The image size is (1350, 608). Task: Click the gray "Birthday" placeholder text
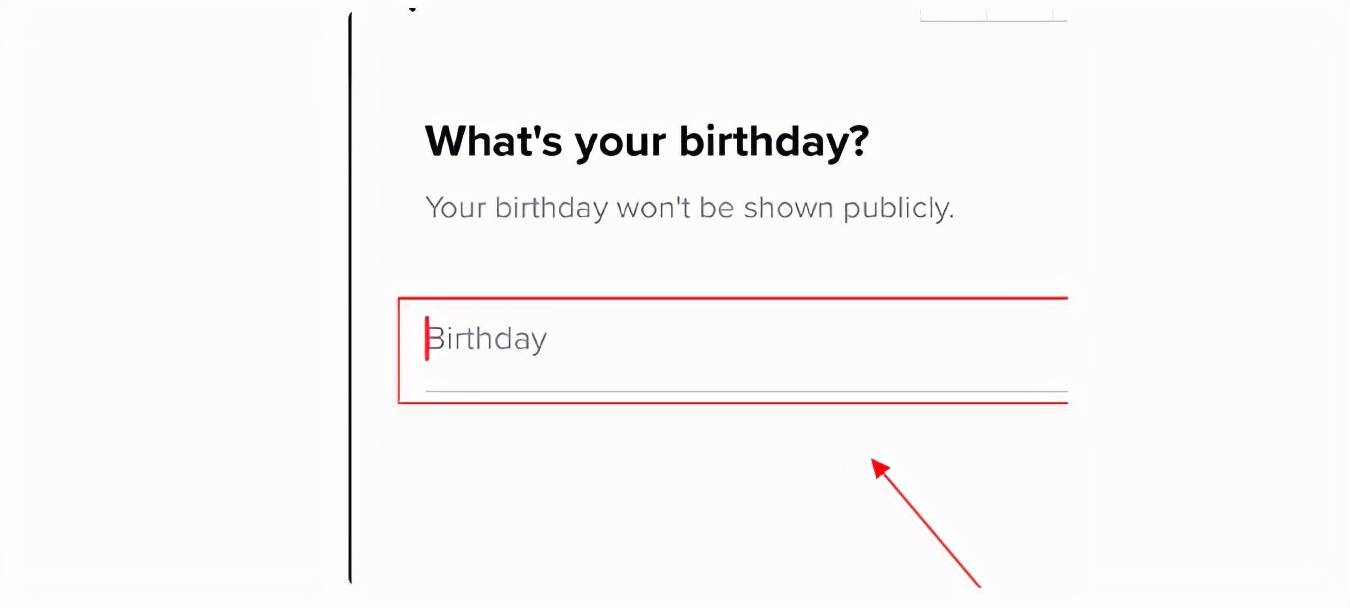[x=488, y=340]
